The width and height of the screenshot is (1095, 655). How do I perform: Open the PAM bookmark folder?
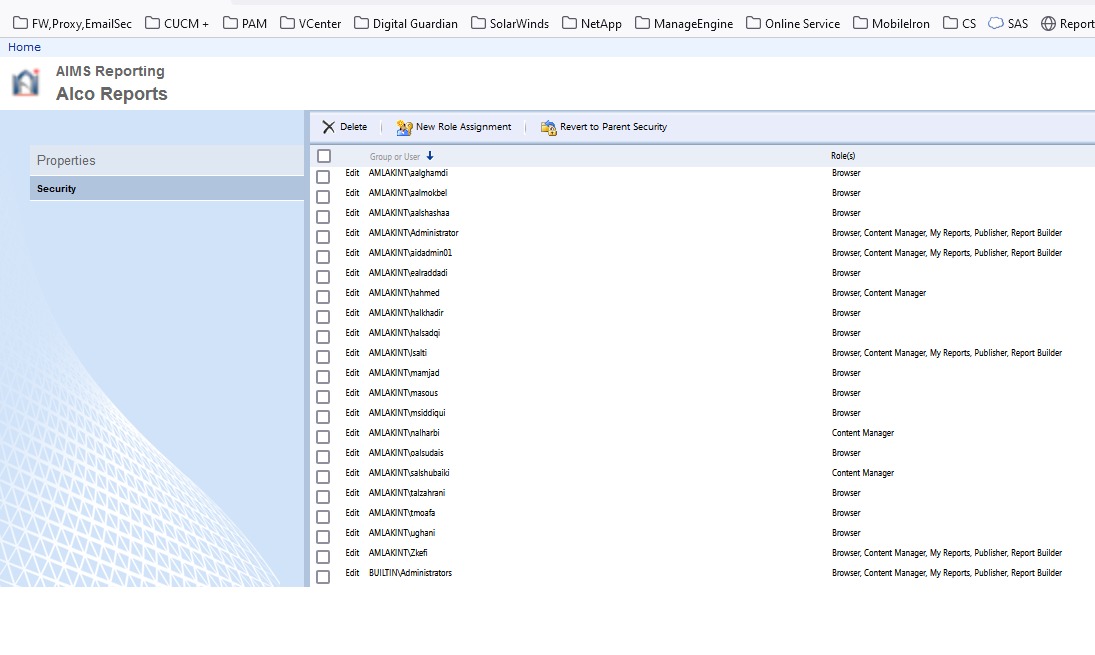pos(244,23)
